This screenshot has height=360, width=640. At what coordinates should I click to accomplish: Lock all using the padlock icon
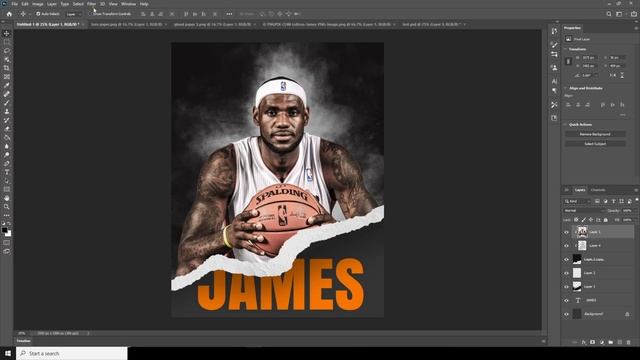pos(606,220)
